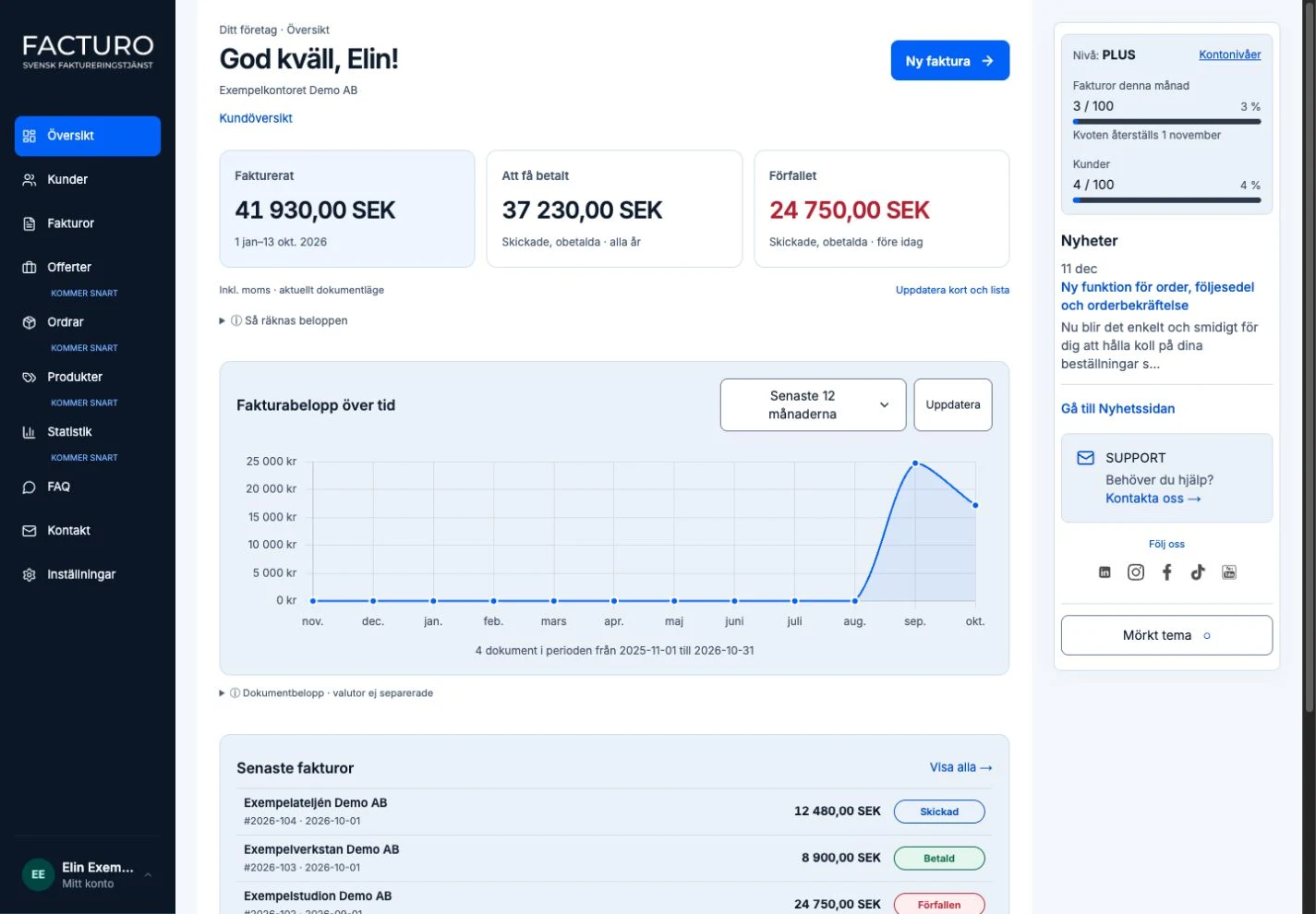Open the Kontonivåer link

click(1230, 54)
